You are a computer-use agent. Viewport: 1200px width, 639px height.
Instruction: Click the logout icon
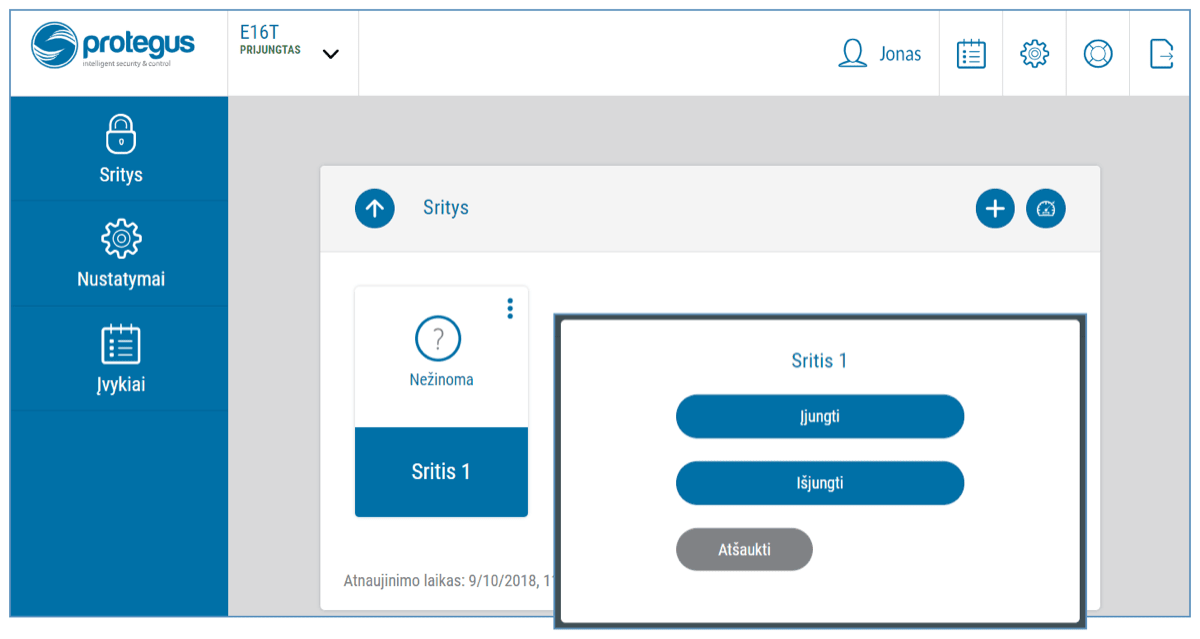(x=1161, y=54)
